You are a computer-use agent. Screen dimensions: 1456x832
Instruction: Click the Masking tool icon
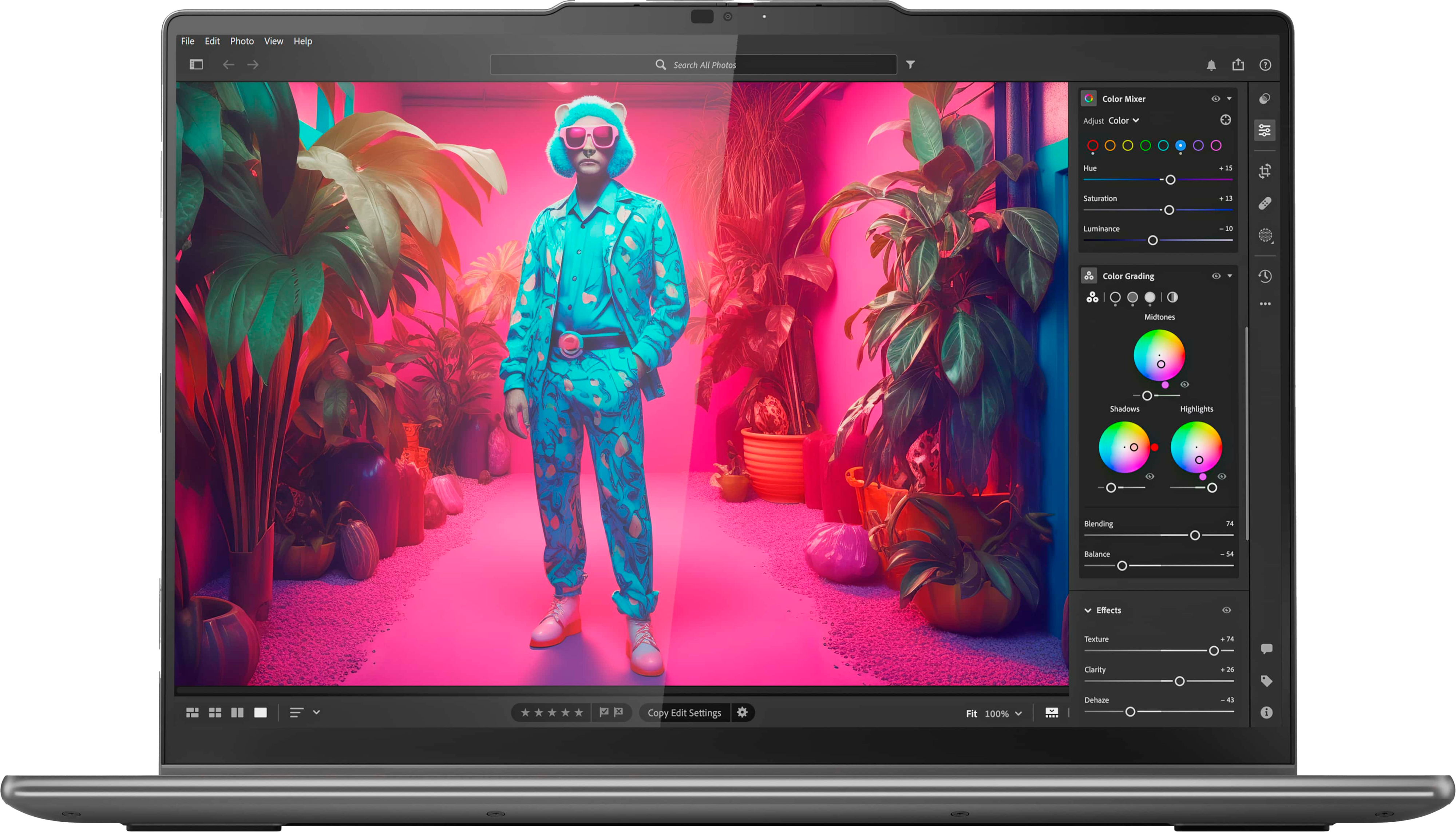(1264, 235)
